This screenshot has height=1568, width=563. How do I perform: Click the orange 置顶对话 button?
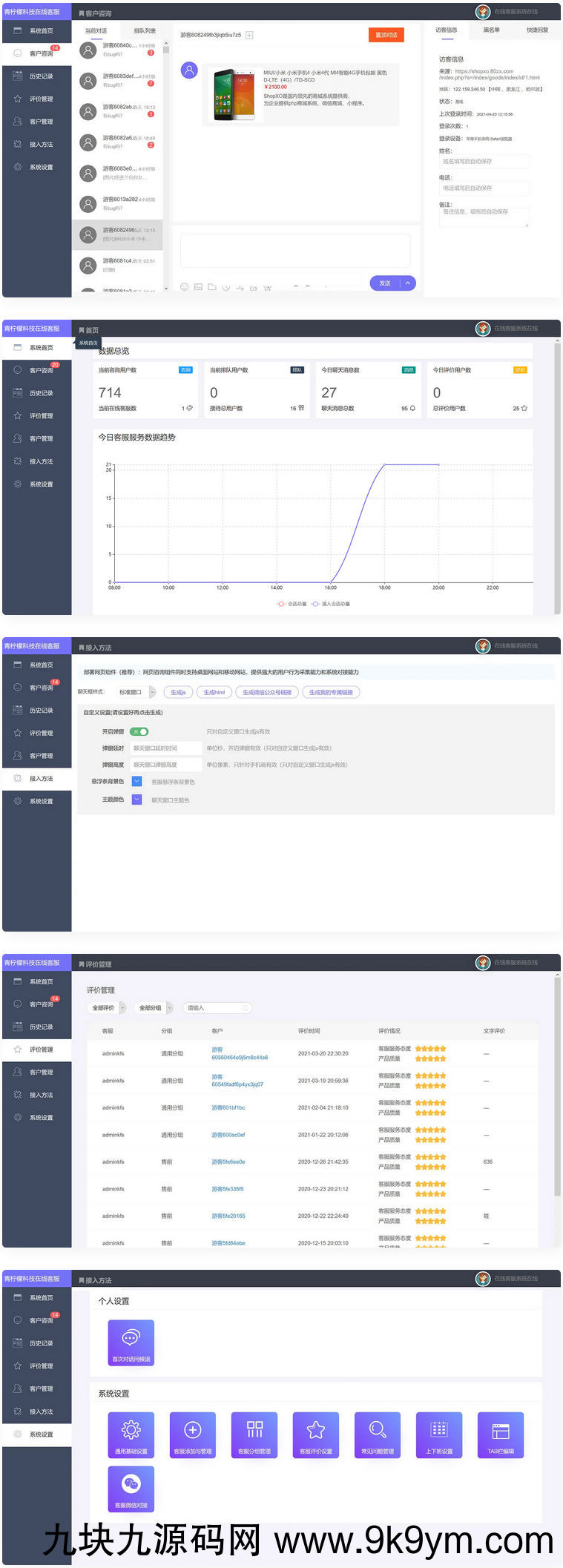[386, 35]
